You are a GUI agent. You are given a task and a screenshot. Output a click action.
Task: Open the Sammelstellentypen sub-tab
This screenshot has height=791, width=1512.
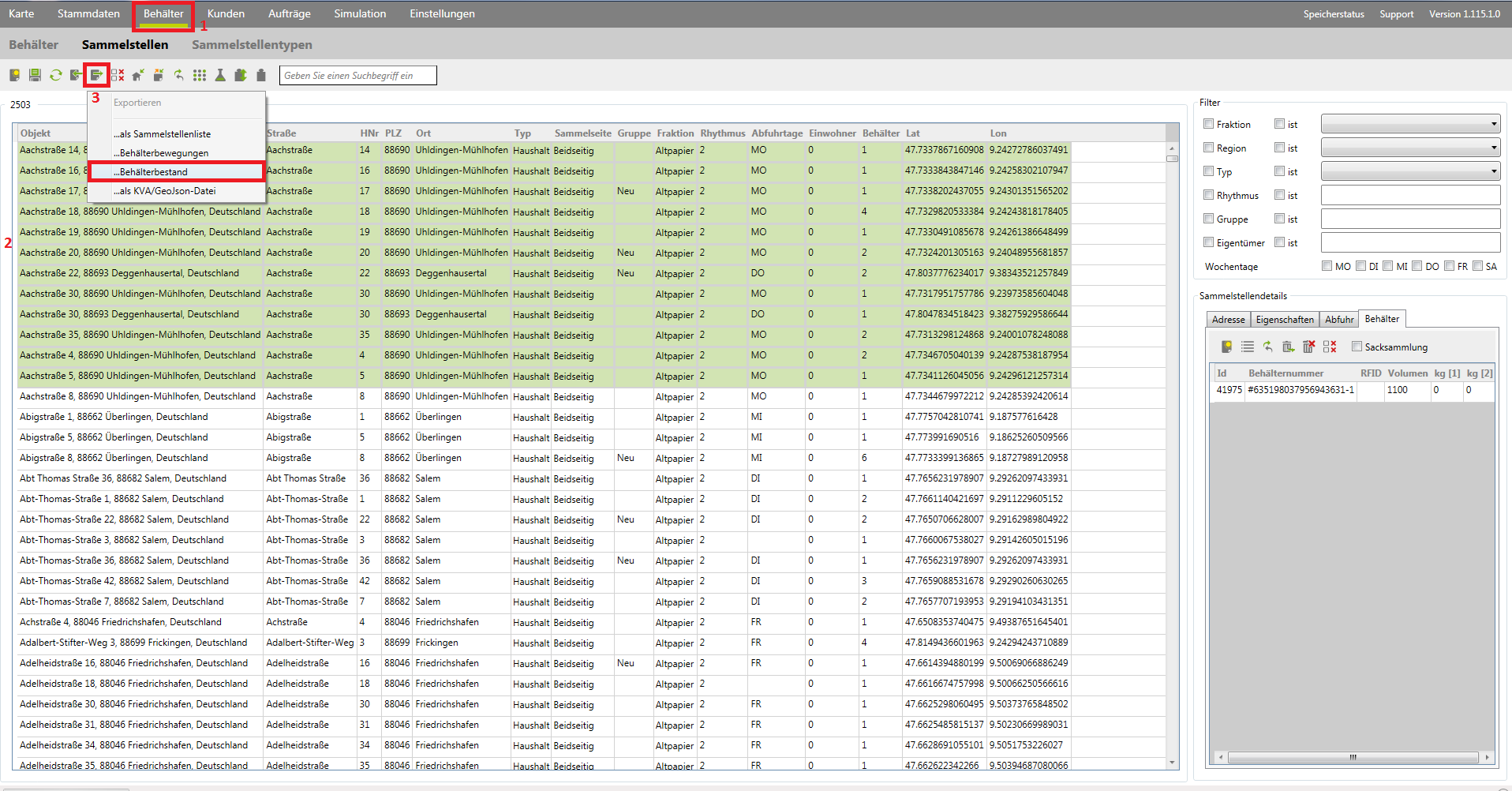point(252,45)
